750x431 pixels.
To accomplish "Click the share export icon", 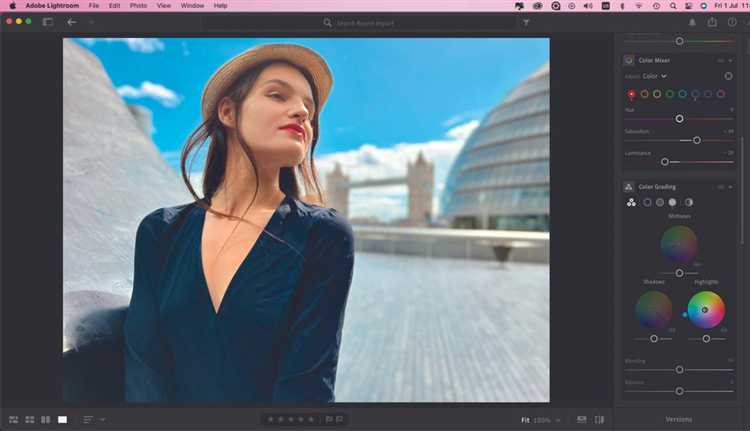I will pyautogui.click(x=712, y=22).
